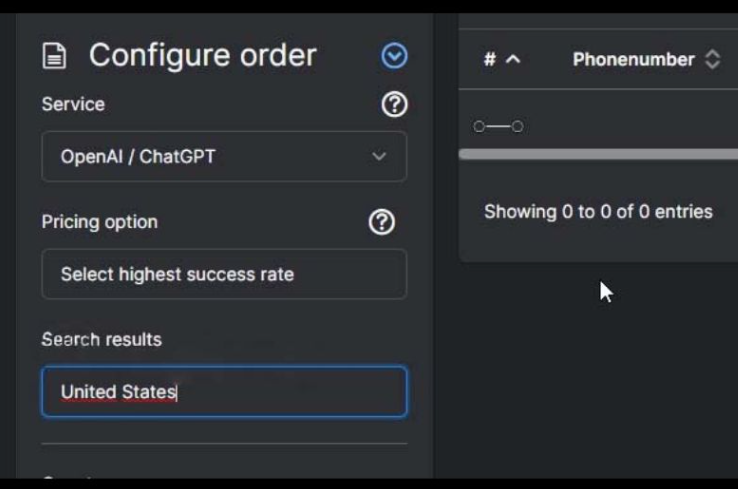Sort the table by the # column
Screen dimensions: 738x489
[x=490, y=60]
